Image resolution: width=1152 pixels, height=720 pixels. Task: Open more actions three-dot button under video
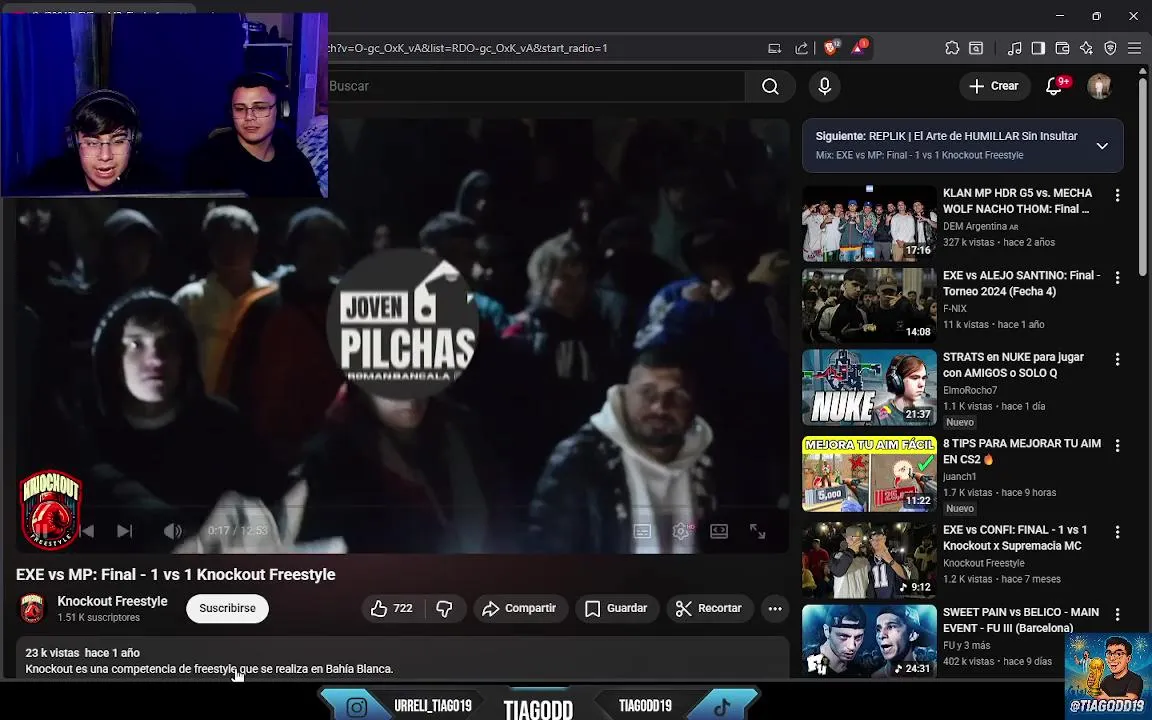click(x=774, y=608)
